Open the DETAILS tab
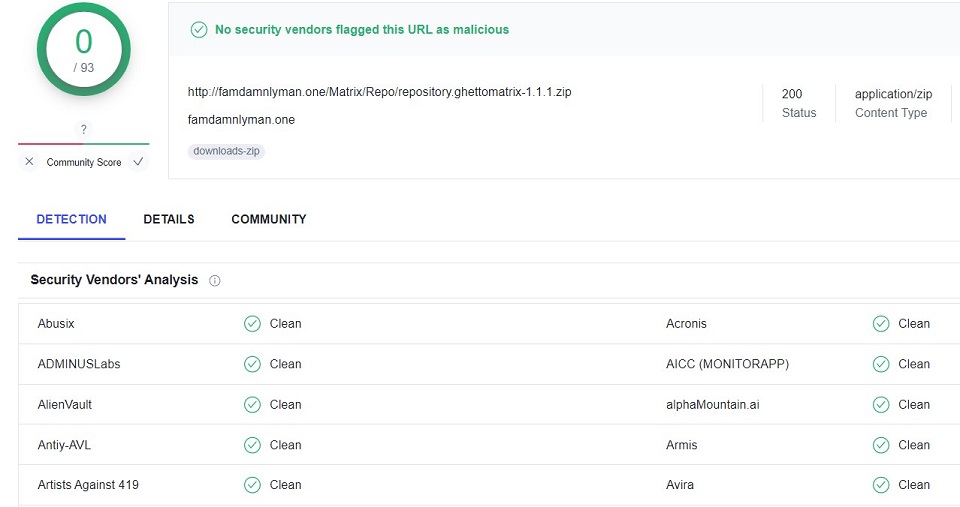This screenshot has height=507, width=960. pyautogui.click(x=169, y=219)
